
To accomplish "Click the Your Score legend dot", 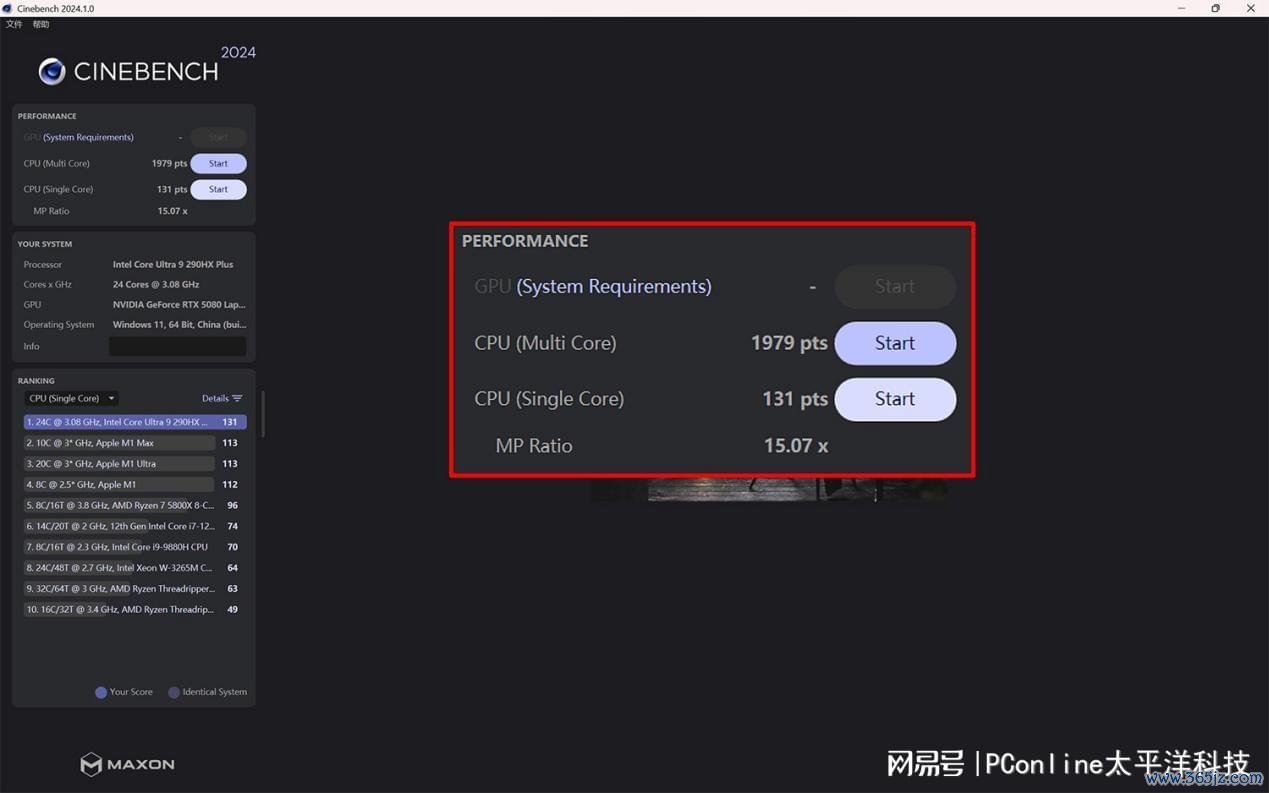I will (x=101, y=692).
